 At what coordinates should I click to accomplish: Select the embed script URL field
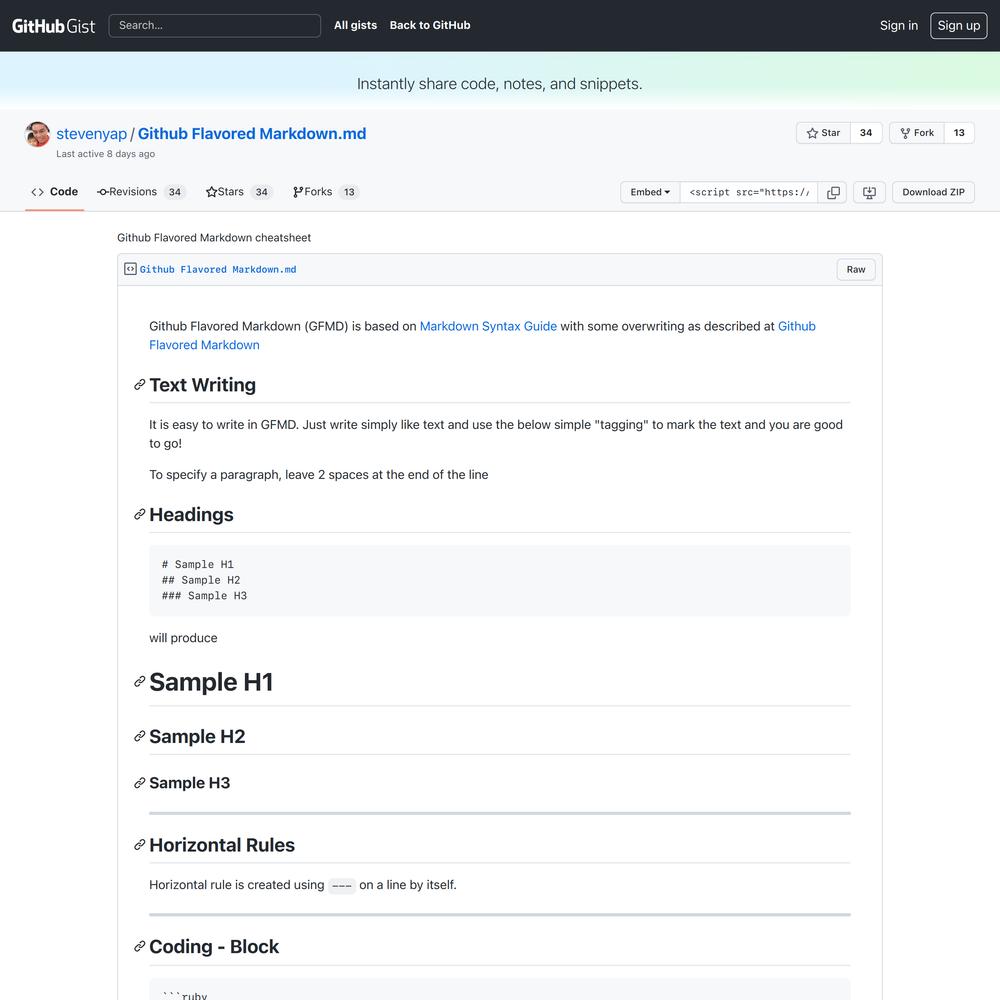click(x=749, y=192)
